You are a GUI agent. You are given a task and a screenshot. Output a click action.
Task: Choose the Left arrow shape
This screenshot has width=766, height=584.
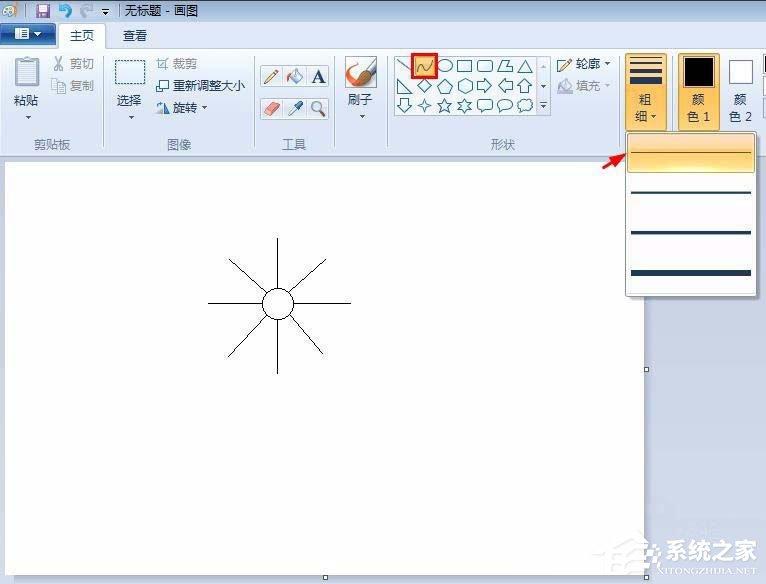(505, 86)
